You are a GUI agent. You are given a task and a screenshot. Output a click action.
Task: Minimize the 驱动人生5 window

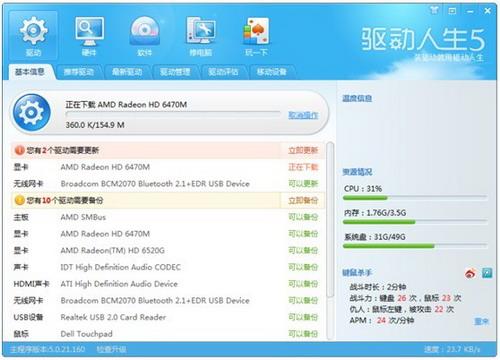click(470, 11)
